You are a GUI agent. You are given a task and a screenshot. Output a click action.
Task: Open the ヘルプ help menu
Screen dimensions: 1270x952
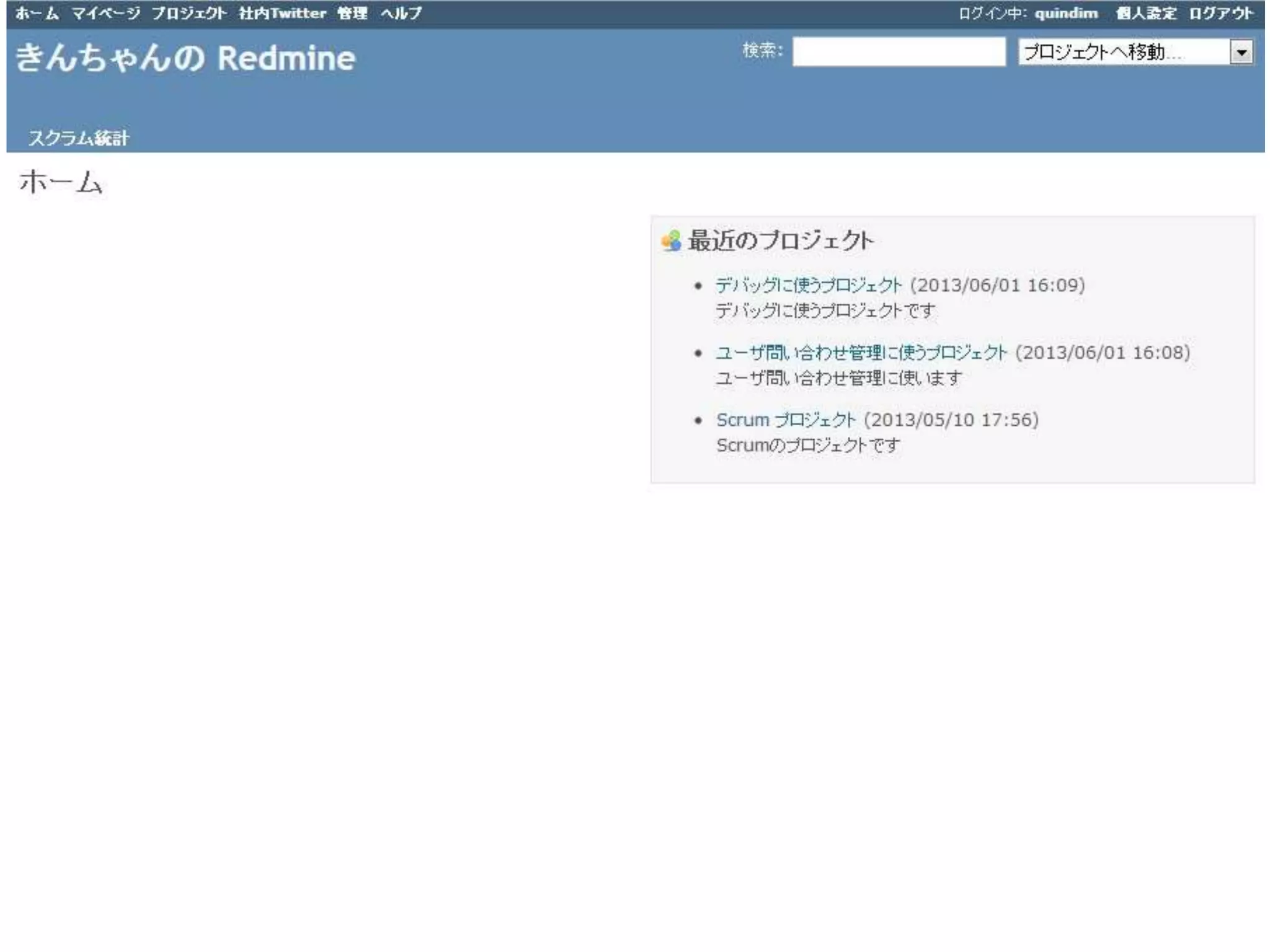401,13
